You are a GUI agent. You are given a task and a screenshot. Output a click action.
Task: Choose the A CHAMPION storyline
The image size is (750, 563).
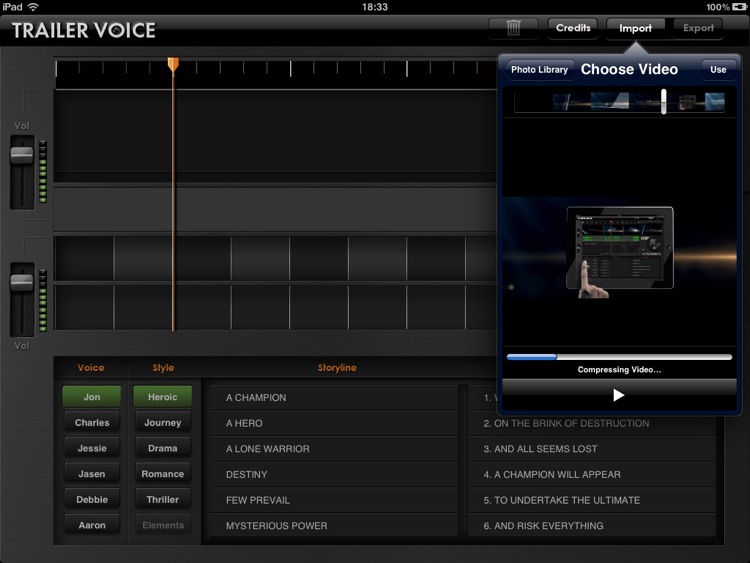(x=334, y=397)
